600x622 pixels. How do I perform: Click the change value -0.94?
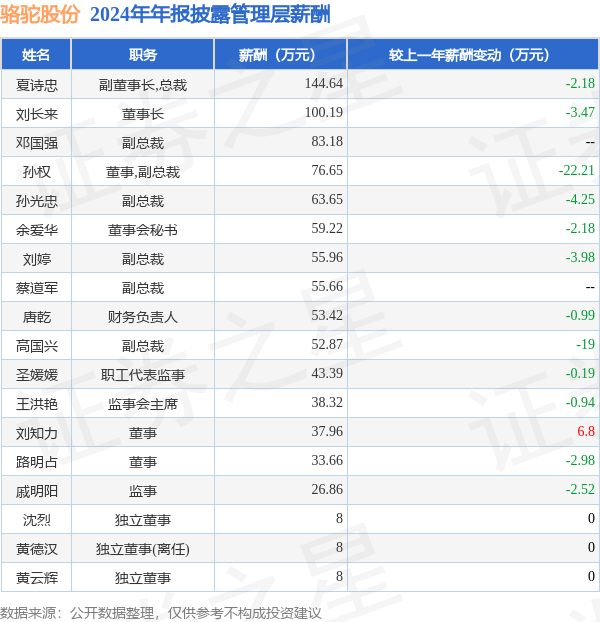(580, 402)
